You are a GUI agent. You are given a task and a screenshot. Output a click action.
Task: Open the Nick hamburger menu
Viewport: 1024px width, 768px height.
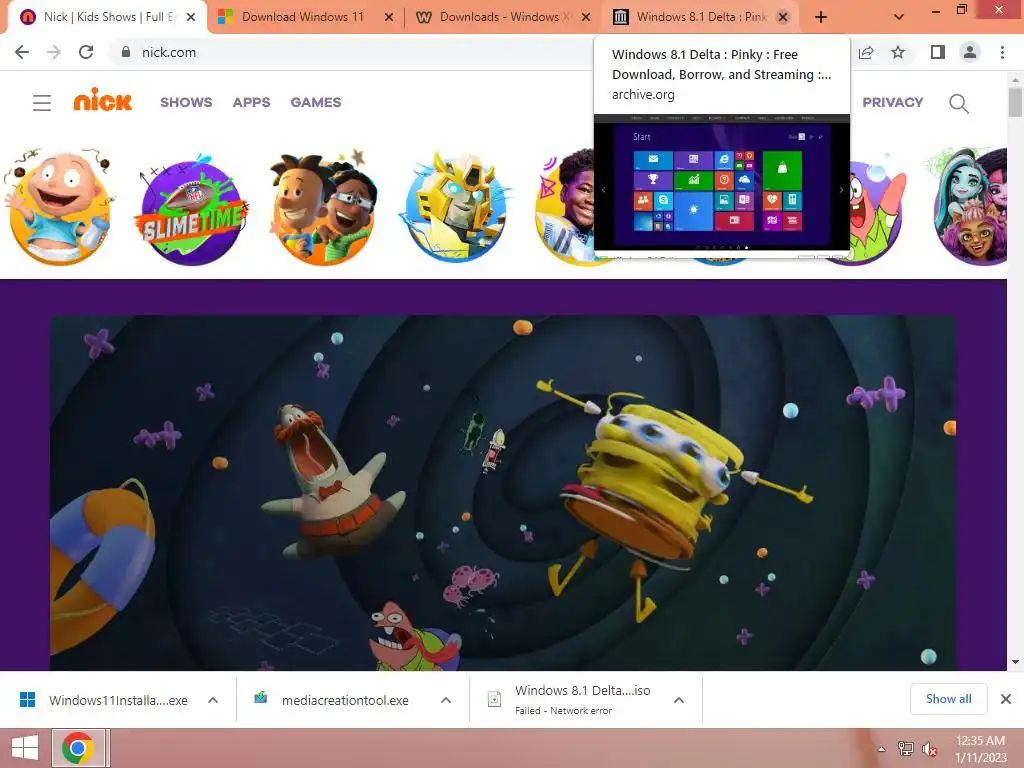(x=42, y=103)
